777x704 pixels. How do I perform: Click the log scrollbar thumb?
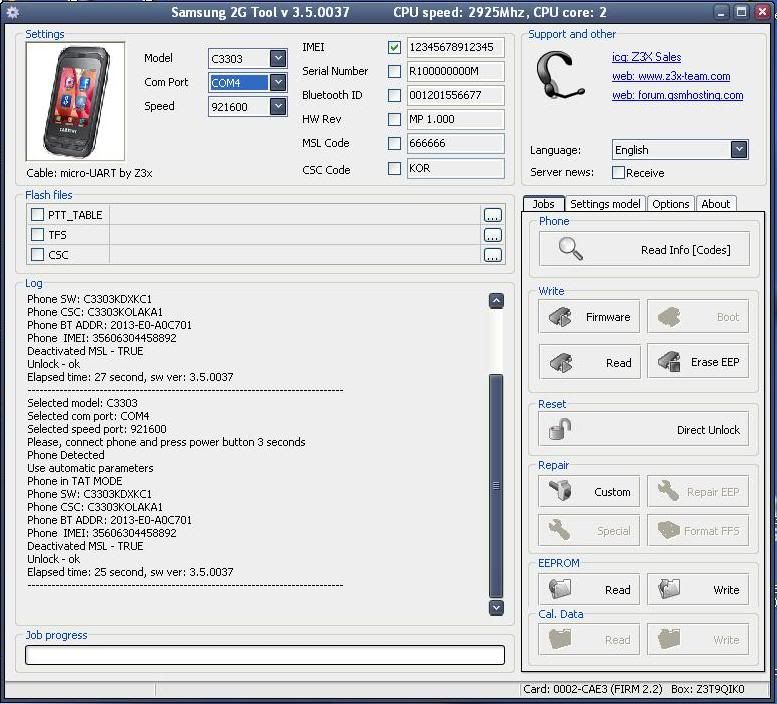pyautogui.click(x=496, y=486)
